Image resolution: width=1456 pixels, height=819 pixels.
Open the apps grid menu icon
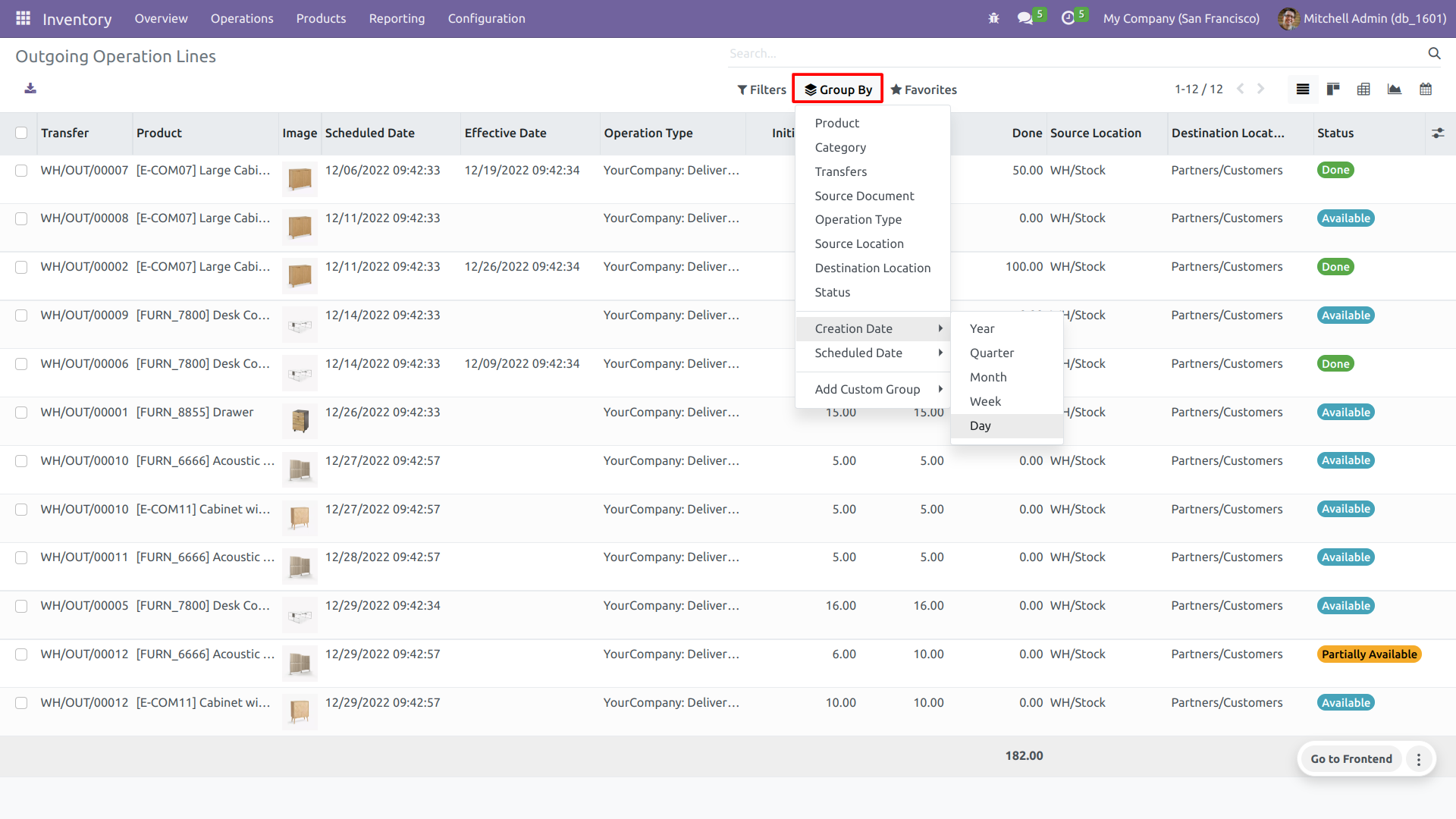[x=23, y=18]
